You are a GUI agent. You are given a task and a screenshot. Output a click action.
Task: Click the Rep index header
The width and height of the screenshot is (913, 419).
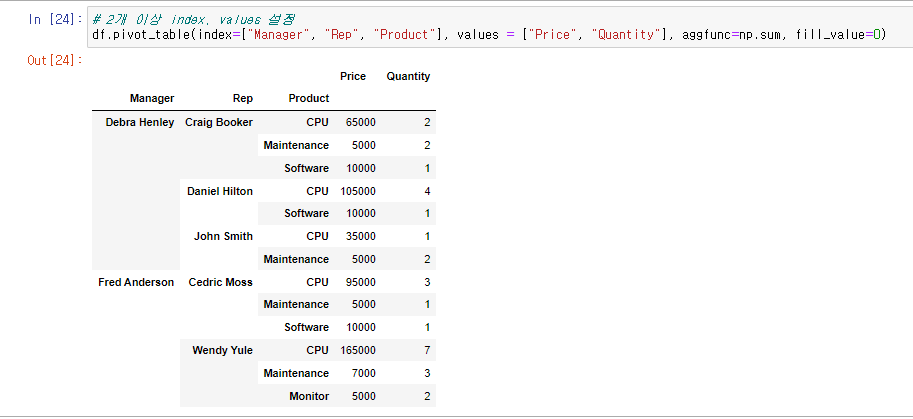coord(243,98)
